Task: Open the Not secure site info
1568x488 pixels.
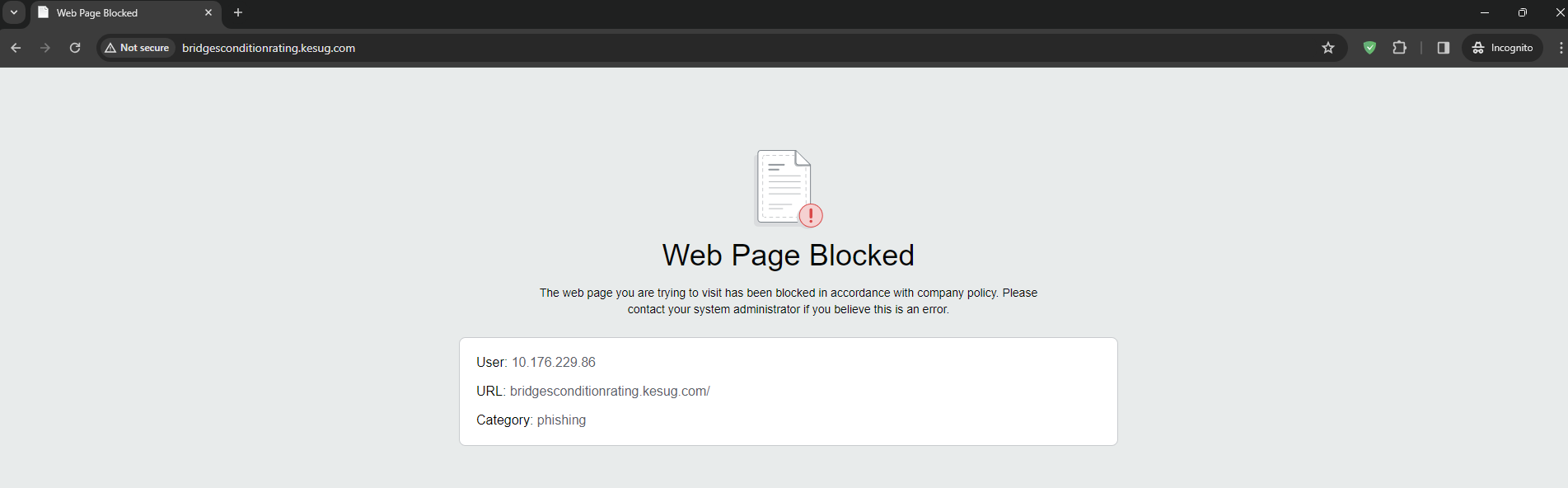Action: (137, 48)
